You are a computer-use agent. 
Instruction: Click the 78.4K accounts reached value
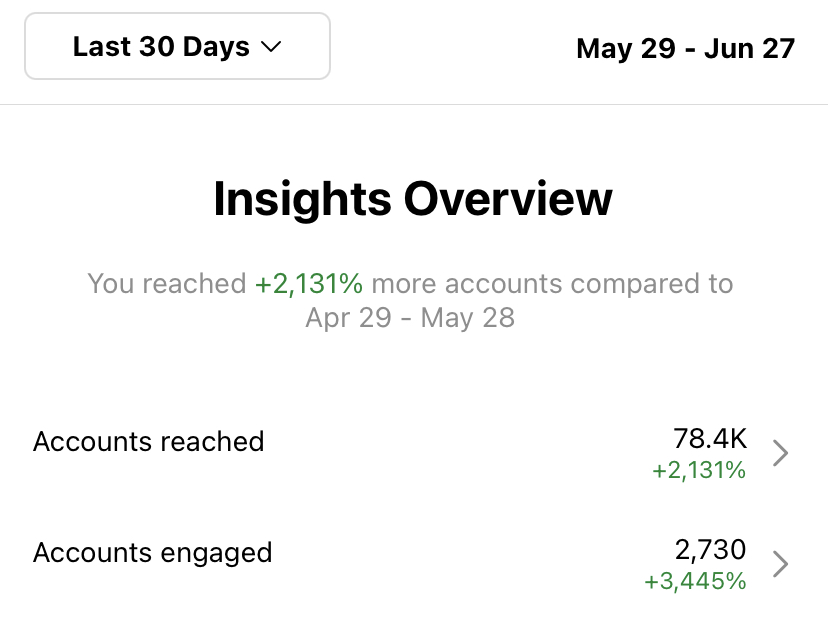[x=709, y=438]
